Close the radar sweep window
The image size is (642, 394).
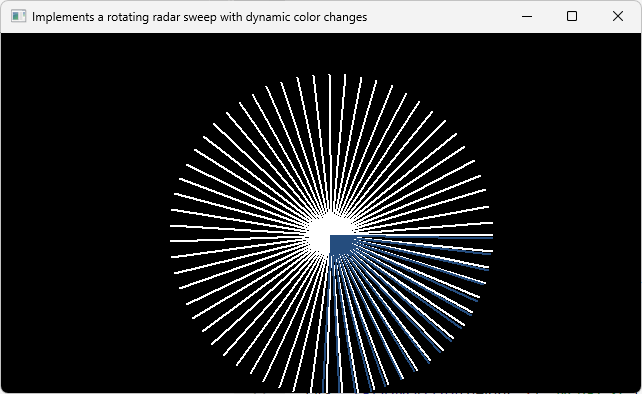618,16
